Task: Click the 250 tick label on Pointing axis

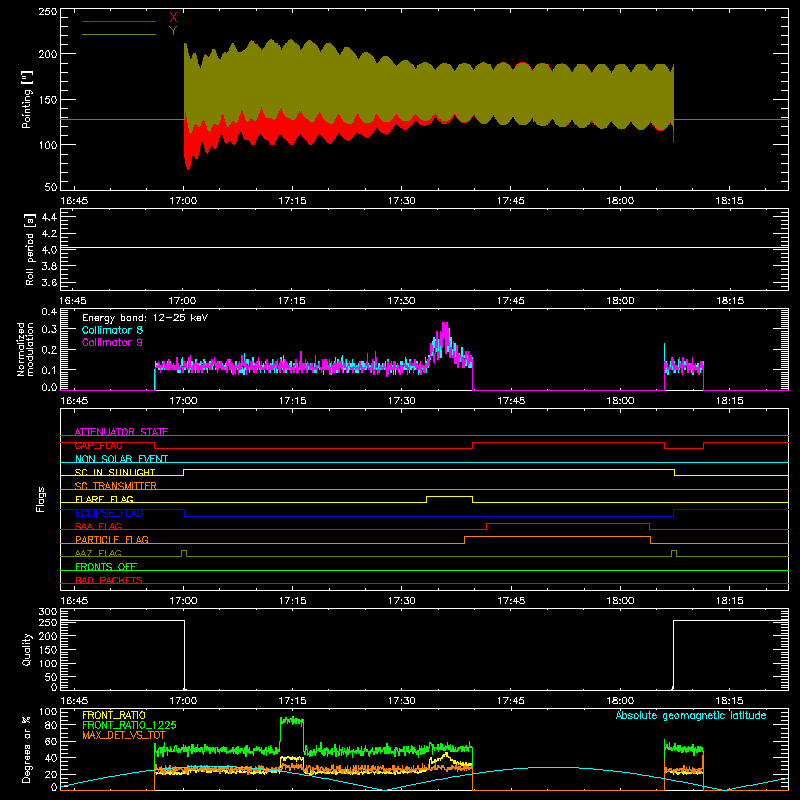Action: pos(48,11)
